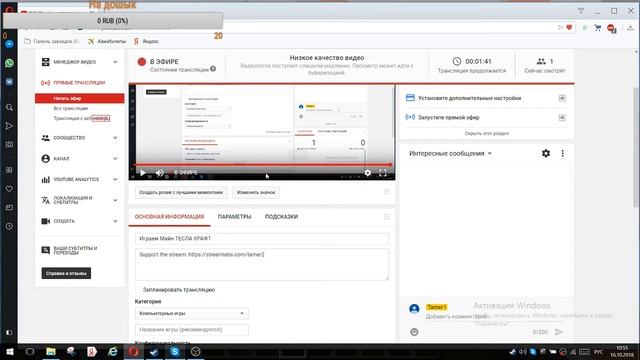
Task: Switch to Hints tab
Action: pos(281,217)
